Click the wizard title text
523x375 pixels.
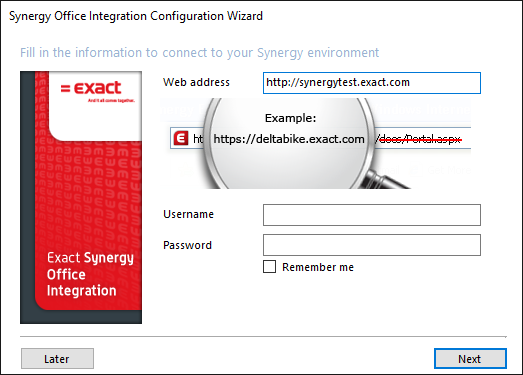[136, 16]
